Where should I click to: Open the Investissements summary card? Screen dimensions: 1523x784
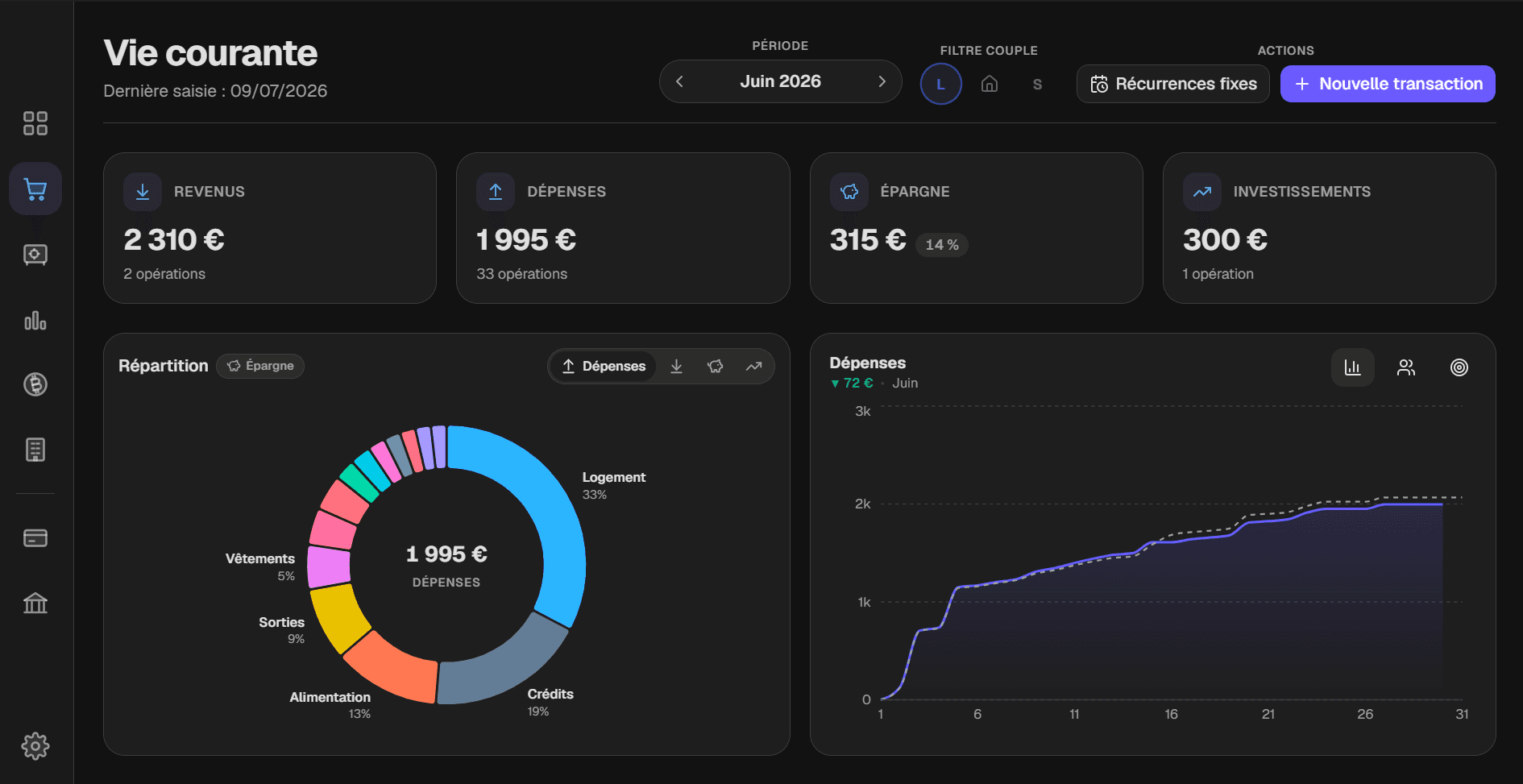1329,228
